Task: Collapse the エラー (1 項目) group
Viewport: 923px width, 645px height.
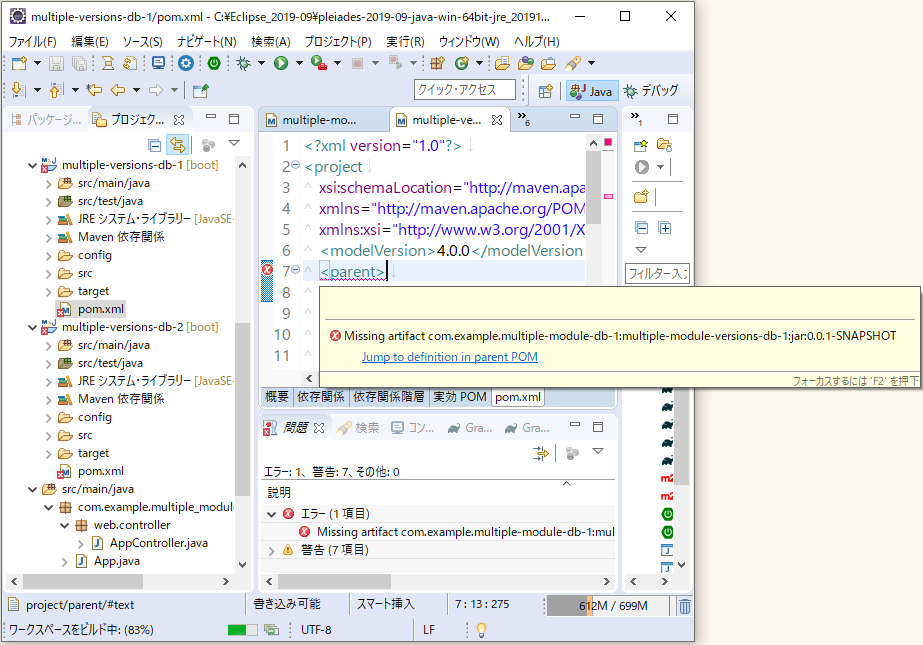Action: [271, 514]
